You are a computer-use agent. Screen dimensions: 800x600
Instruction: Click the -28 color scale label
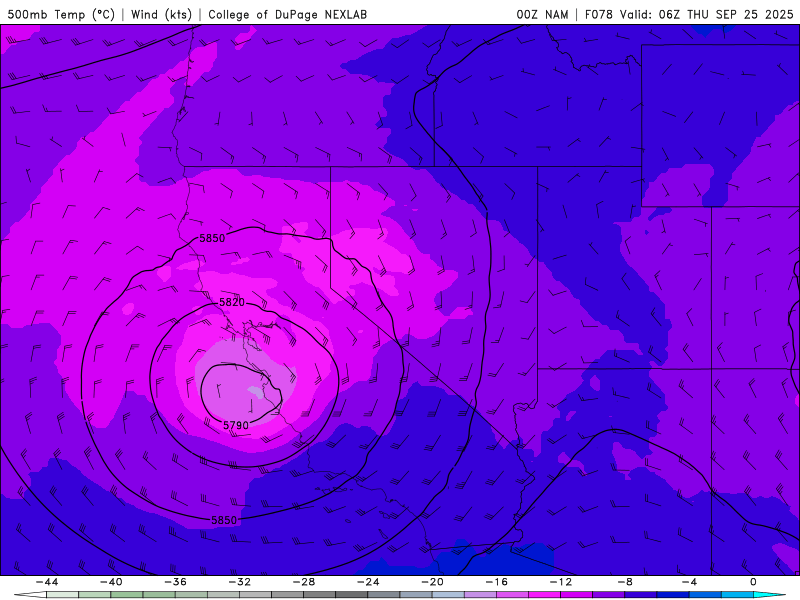304,582
